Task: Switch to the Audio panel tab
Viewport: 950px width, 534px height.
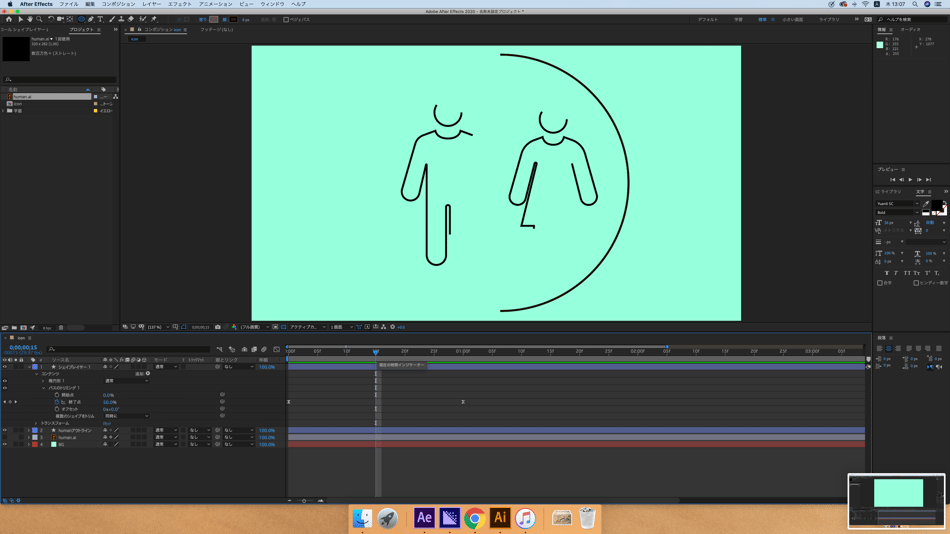Action: tap(910, 30)
